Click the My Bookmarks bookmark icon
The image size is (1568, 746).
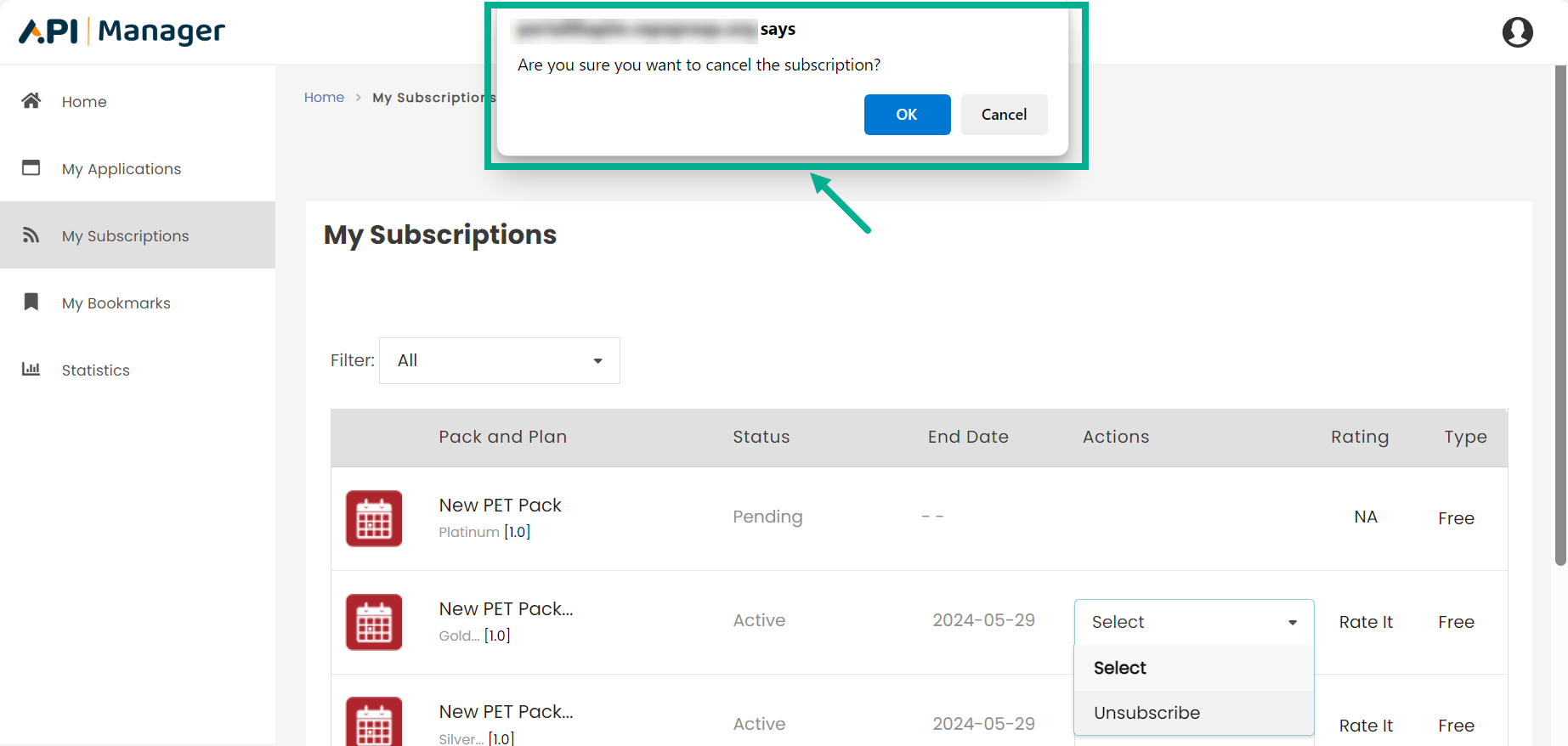(31, 302)
